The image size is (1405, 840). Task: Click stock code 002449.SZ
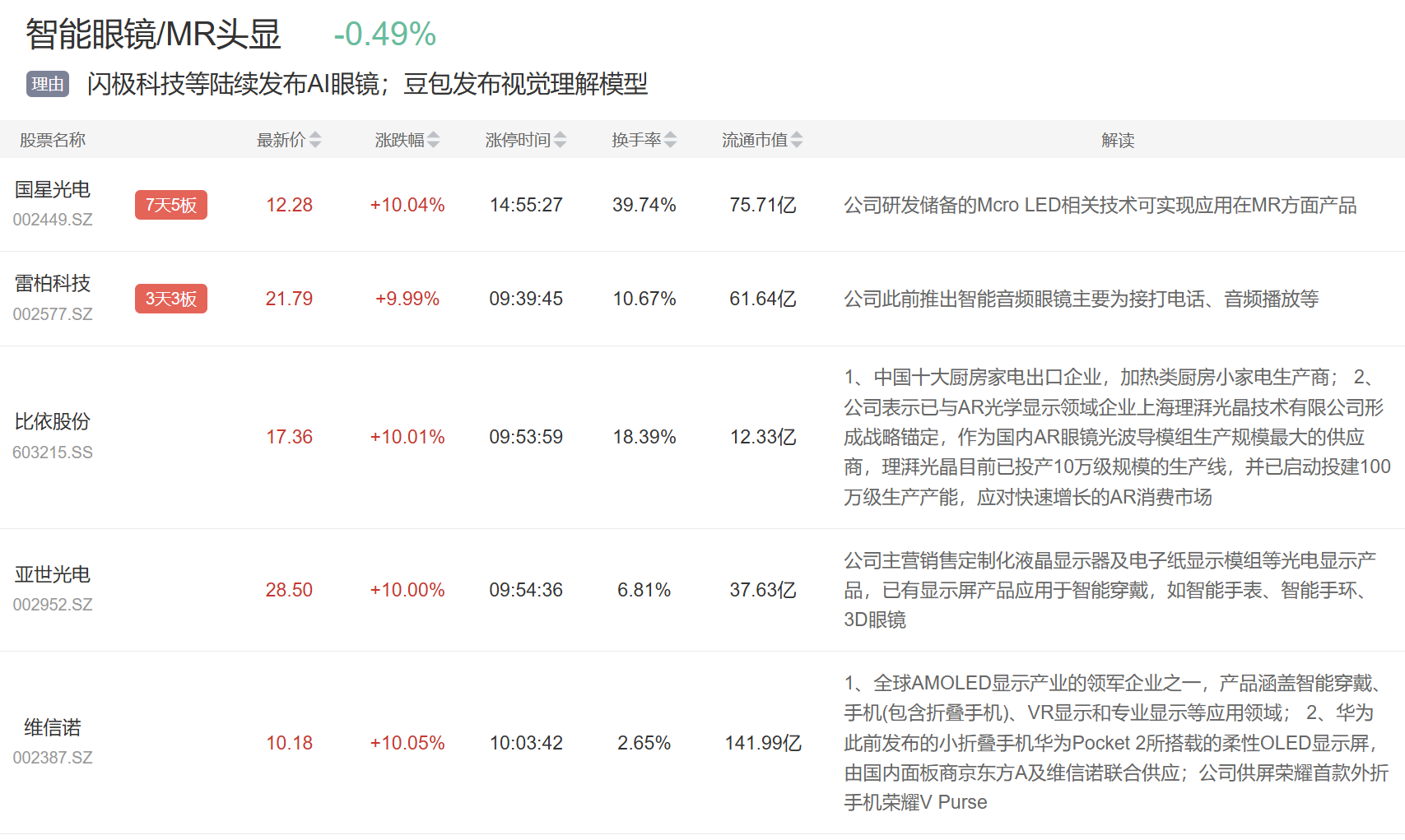point(53,220)
